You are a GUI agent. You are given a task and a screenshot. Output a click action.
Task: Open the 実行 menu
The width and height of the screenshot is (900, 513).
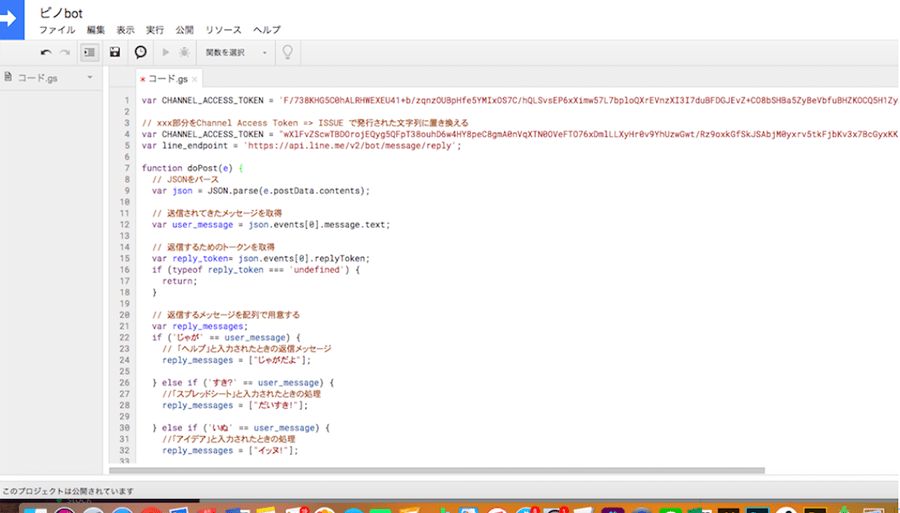coord(155,30)
